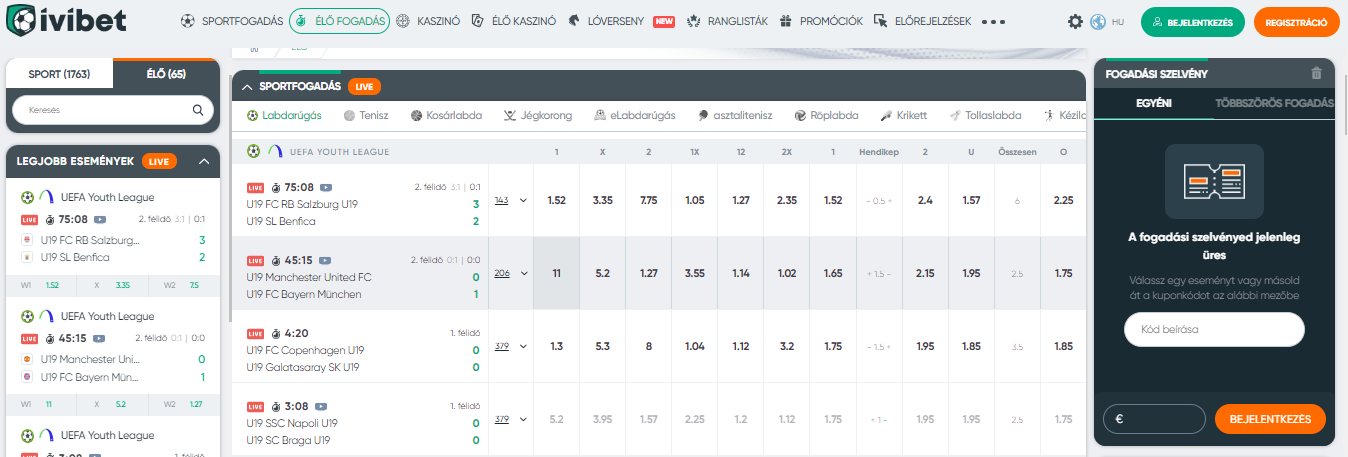
Task: Select the Röplabda sport filter
Action: point(826,115)
